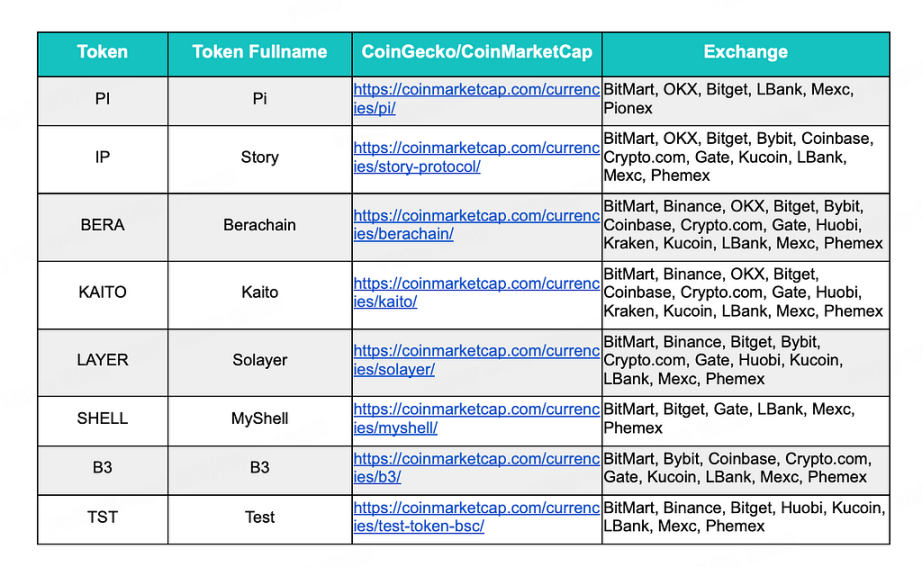The width and height of the screenshot is (922, 567).
Task: Select the Token Fullname column header
Action: pos(259,52)
